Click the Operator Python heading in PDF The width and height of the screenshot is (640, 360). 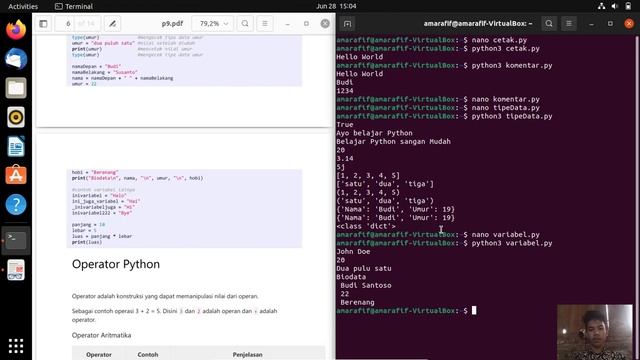(116, 264)
